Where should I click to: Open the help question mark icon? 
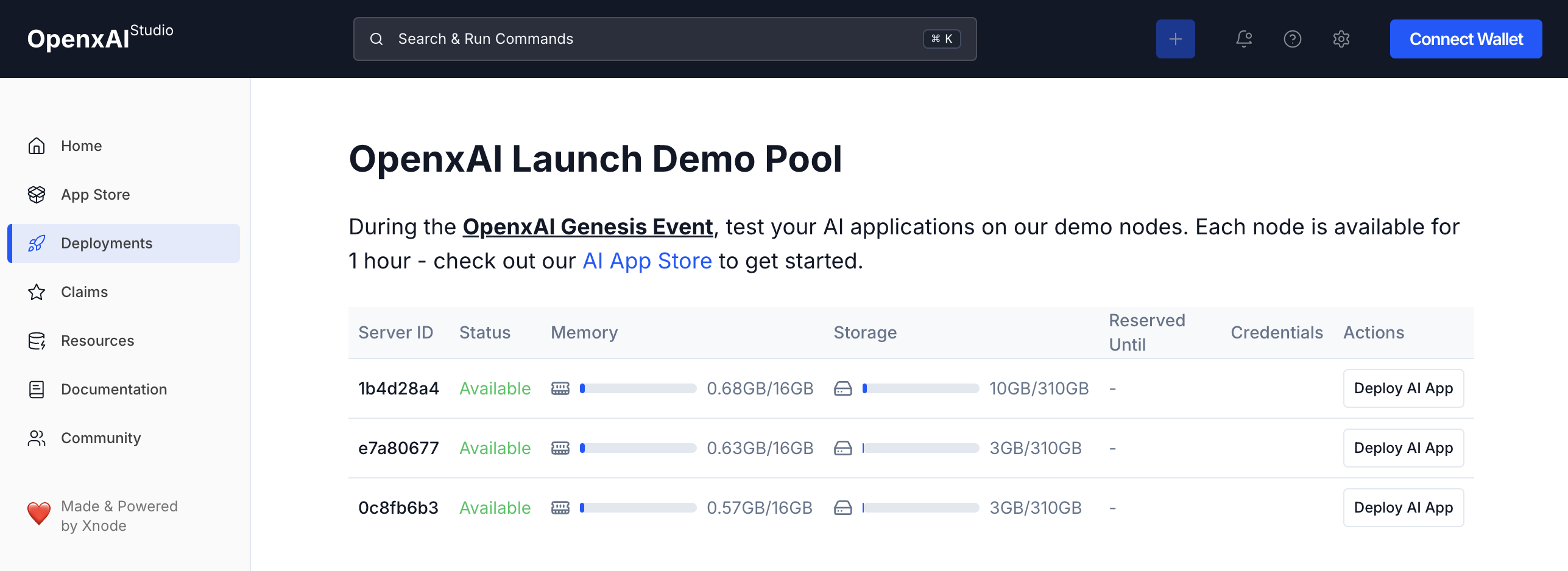point(1292,39)
